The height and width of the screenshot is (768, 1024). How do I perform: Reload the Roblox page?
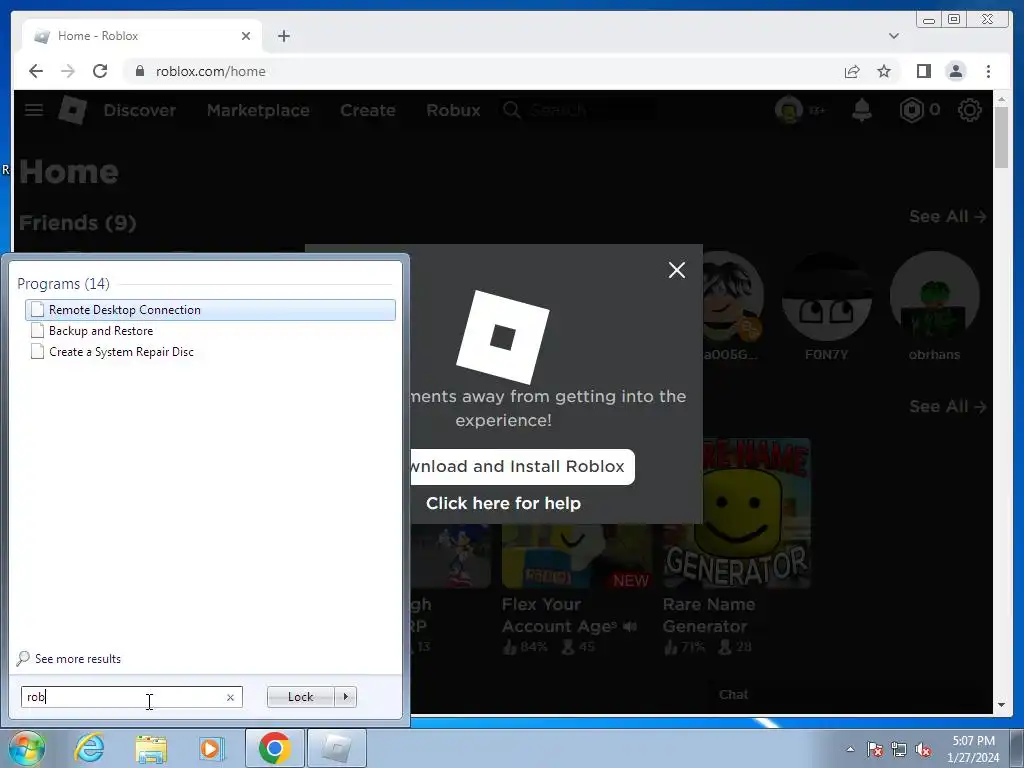(100, 71)
